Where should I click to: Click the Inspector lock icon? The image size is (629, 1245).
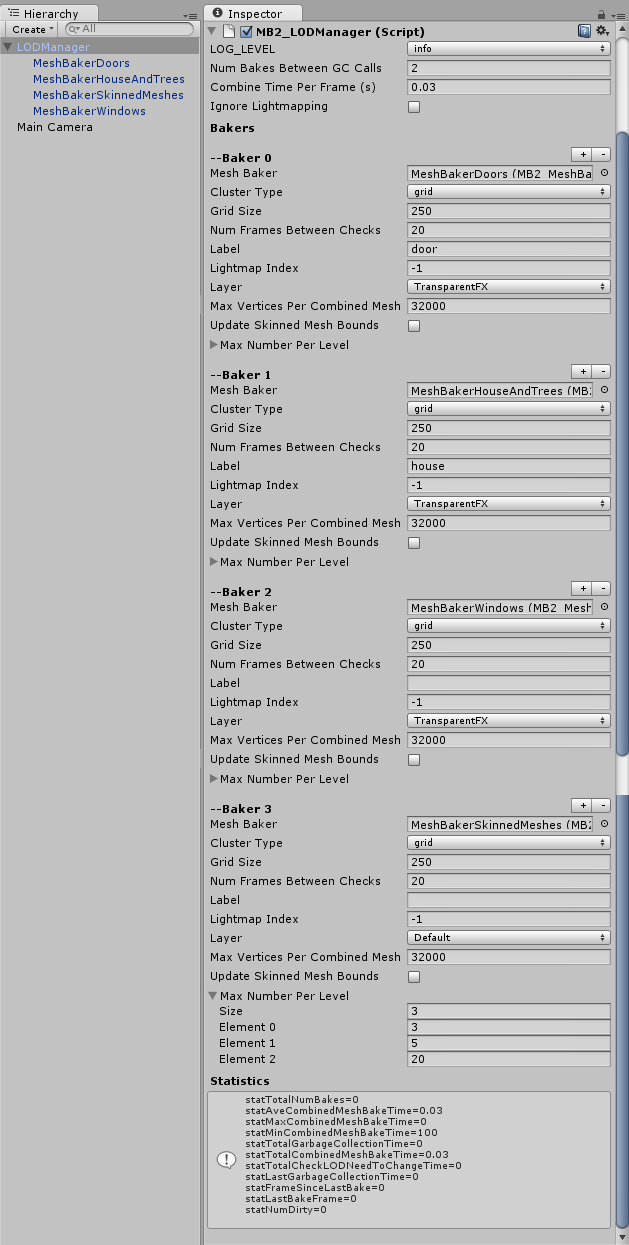pos(601,14)
